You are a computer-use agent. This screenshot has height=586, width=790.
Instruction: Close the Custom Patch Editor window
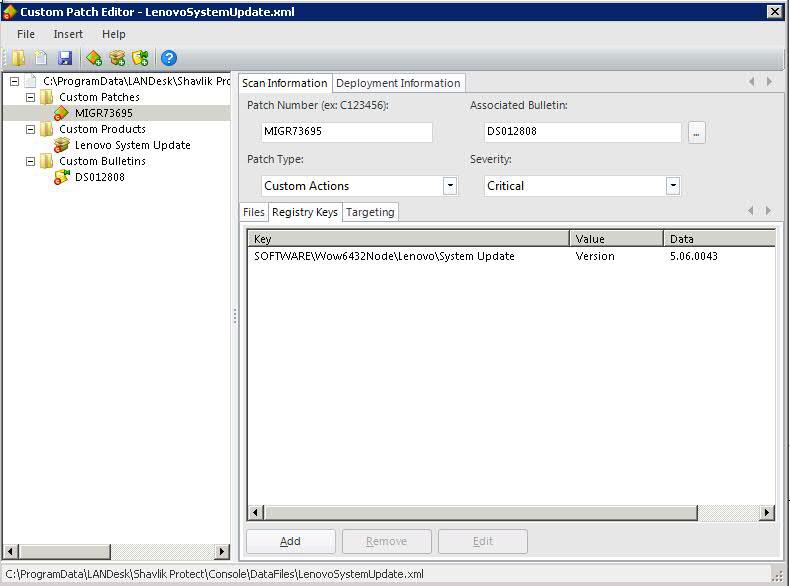774,12
